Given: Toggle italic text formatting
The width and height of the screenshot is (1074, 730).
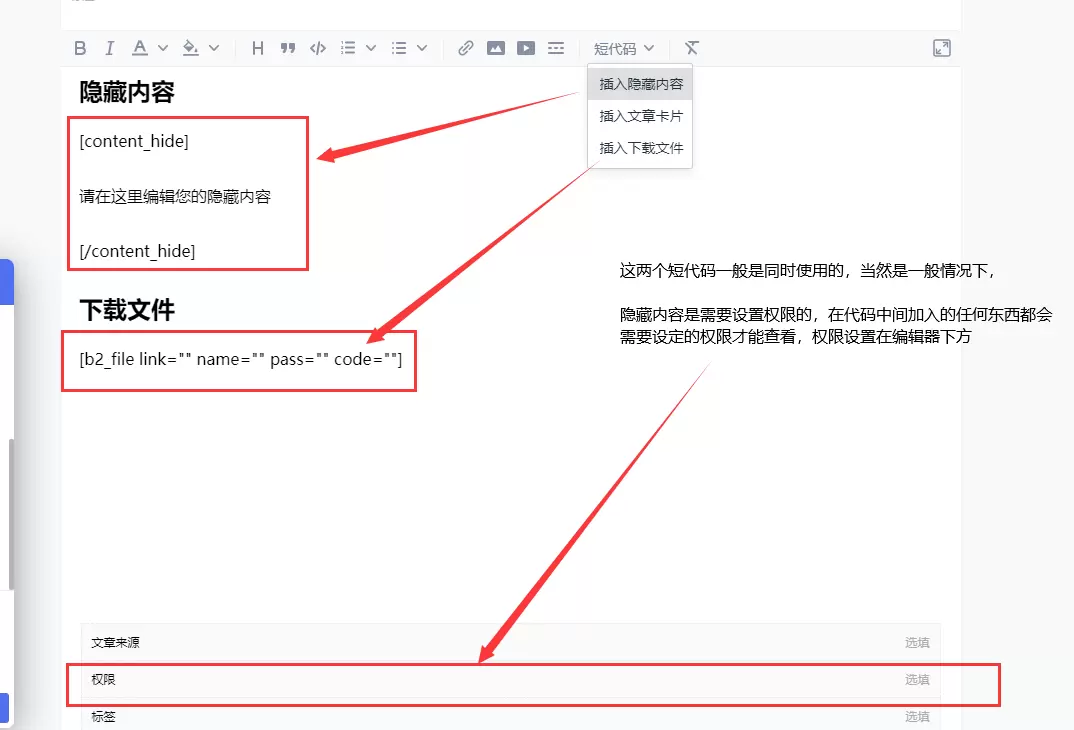Looking at the screenshot, I should pos(108,47).
